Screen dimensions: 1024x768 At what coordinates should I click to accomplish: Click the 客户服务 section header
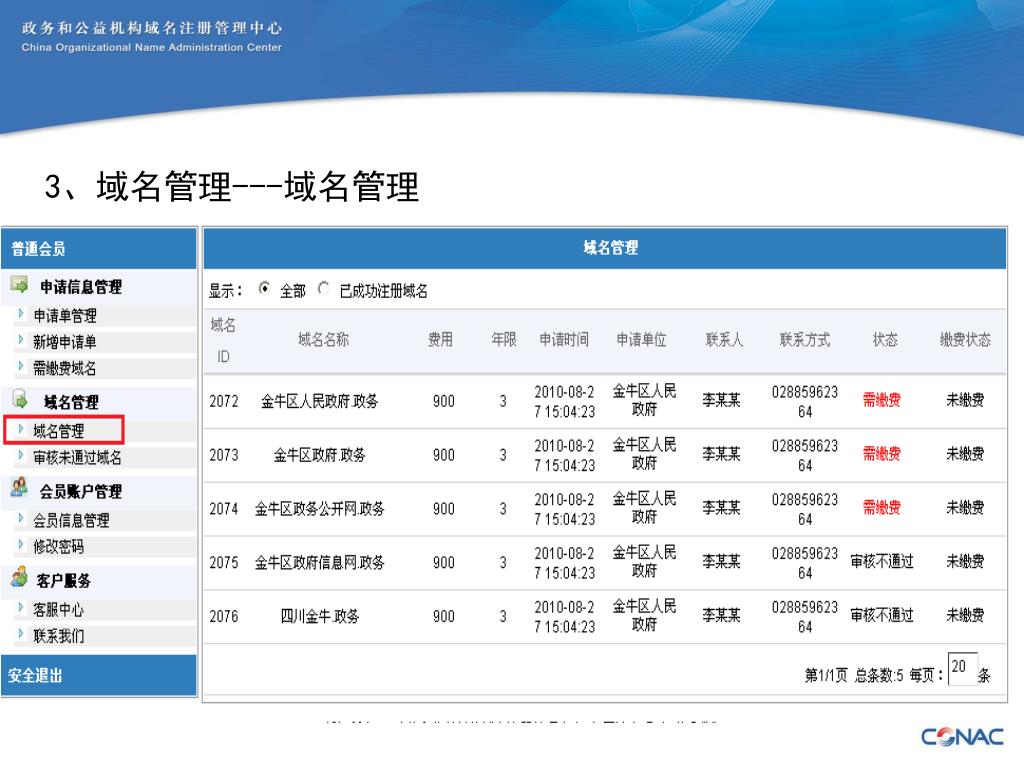[x=63, y=581]
